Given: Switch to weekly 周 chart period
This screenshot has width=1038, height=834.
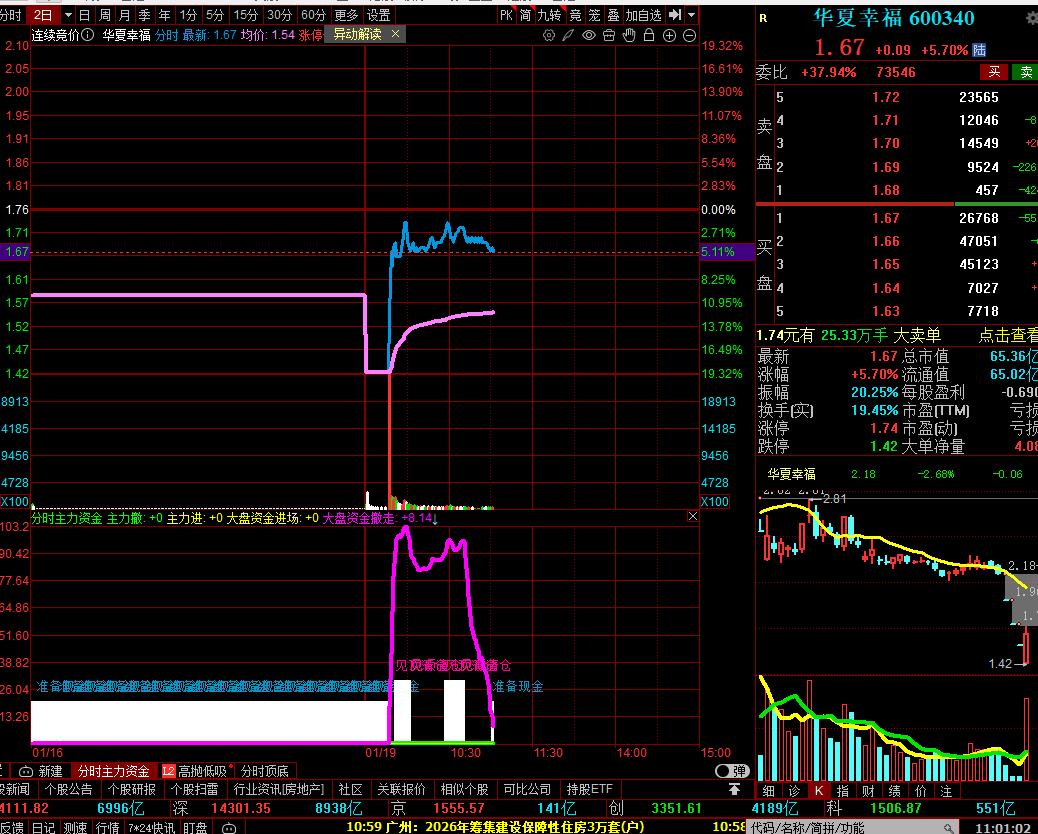Looking at the screenshot, I should 105,15.
